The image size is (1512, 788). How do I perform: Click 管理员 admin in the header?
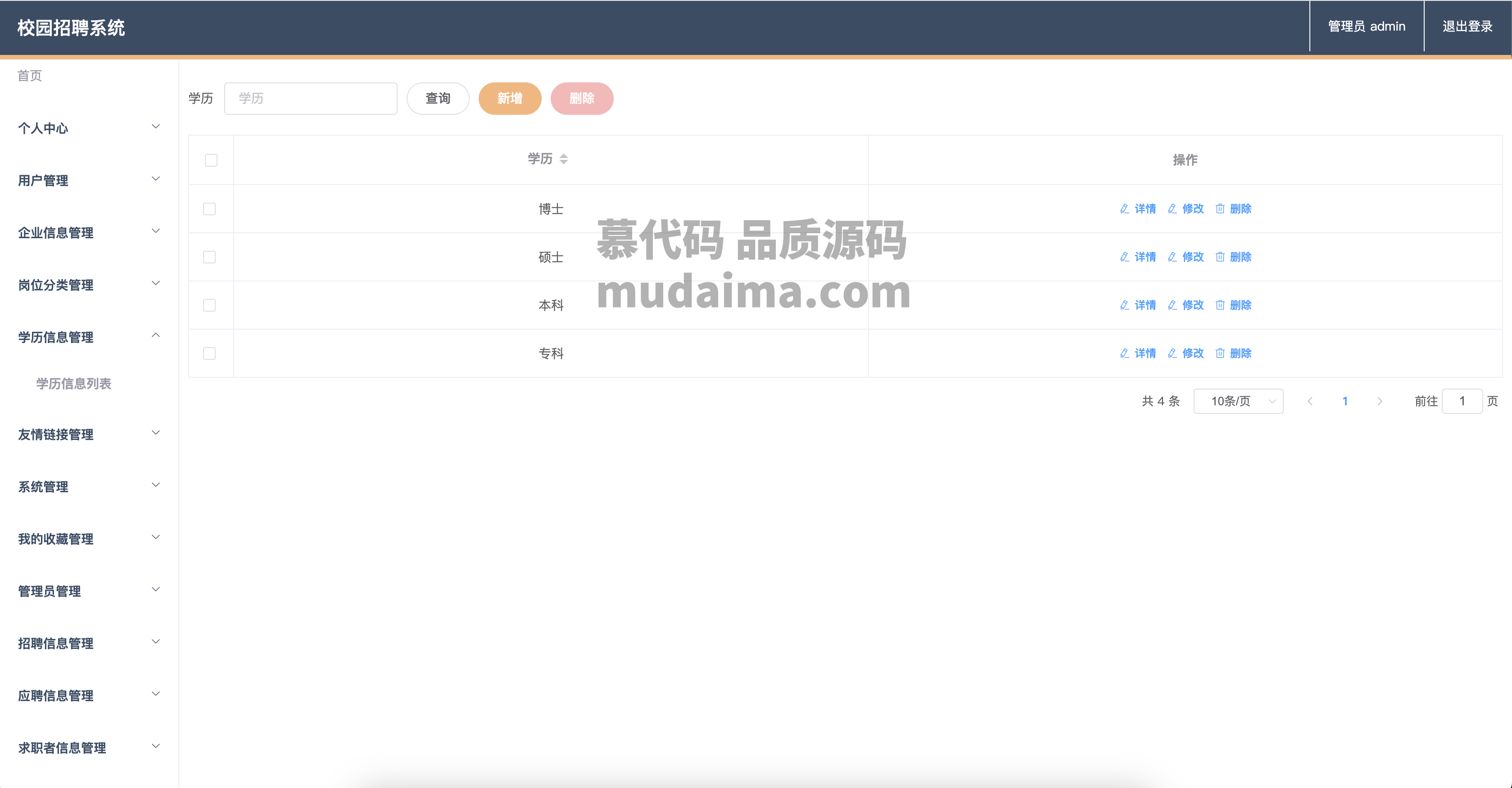click(x=1367, y=27)
